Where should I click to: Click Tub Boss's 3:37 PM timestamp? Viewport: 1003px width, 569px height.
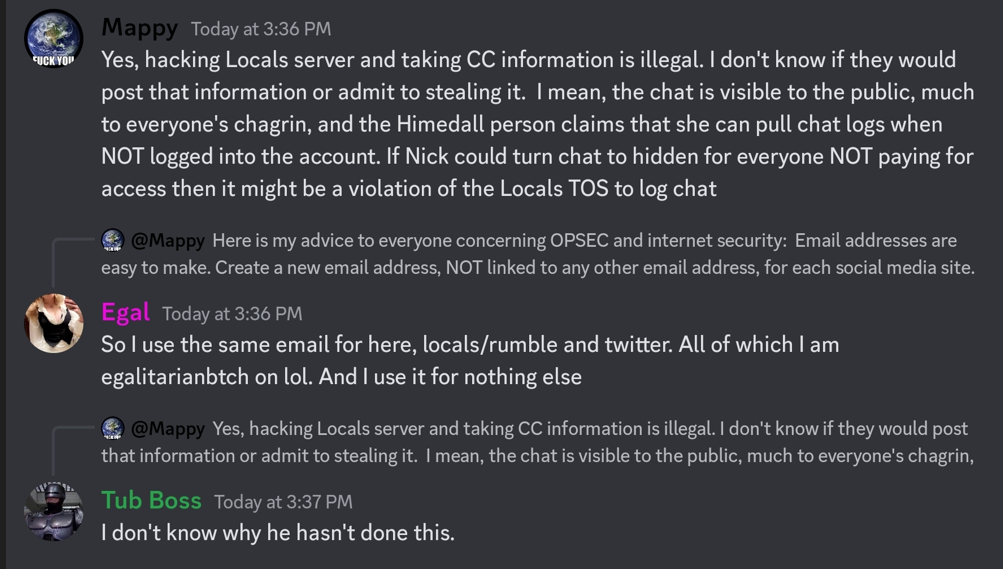(x=283, y=502)
